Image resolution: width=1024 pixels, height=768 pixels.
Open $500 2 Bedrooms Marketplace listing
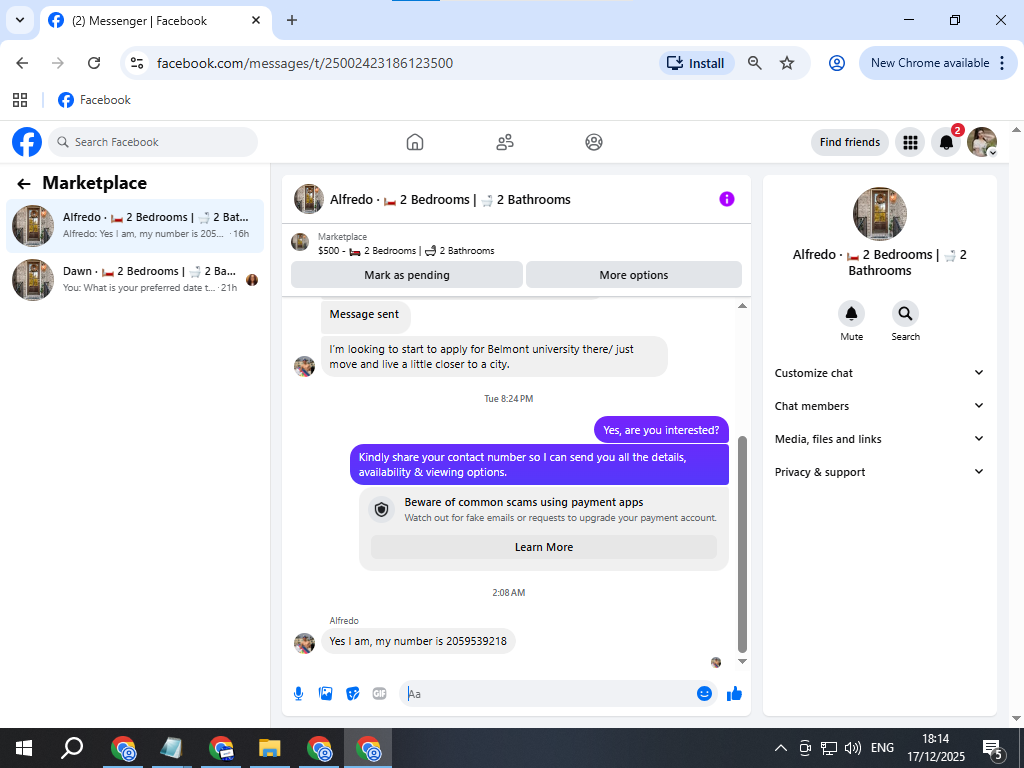(x=406, y=250)
